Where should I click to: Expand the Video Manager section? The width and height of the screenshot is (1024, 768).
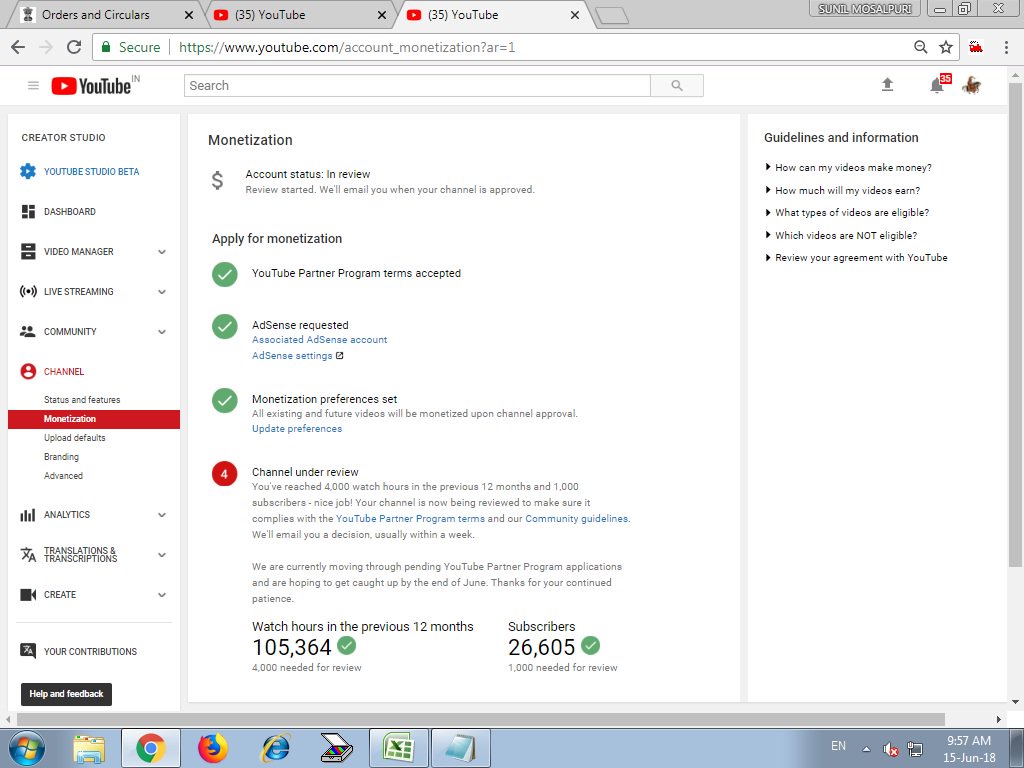(x=162, y=252)
